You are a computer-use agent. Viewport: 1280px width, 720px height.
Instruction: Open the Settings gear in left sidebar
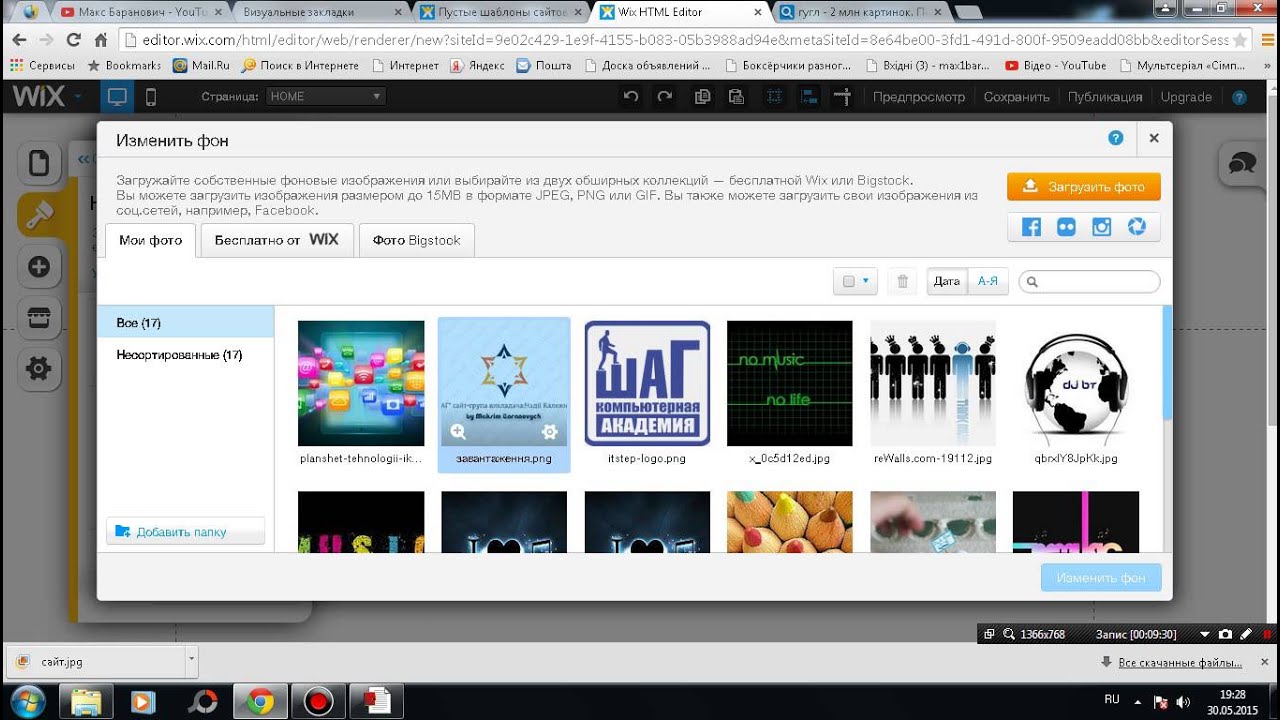pyautogui.click(x=39, y=369)
